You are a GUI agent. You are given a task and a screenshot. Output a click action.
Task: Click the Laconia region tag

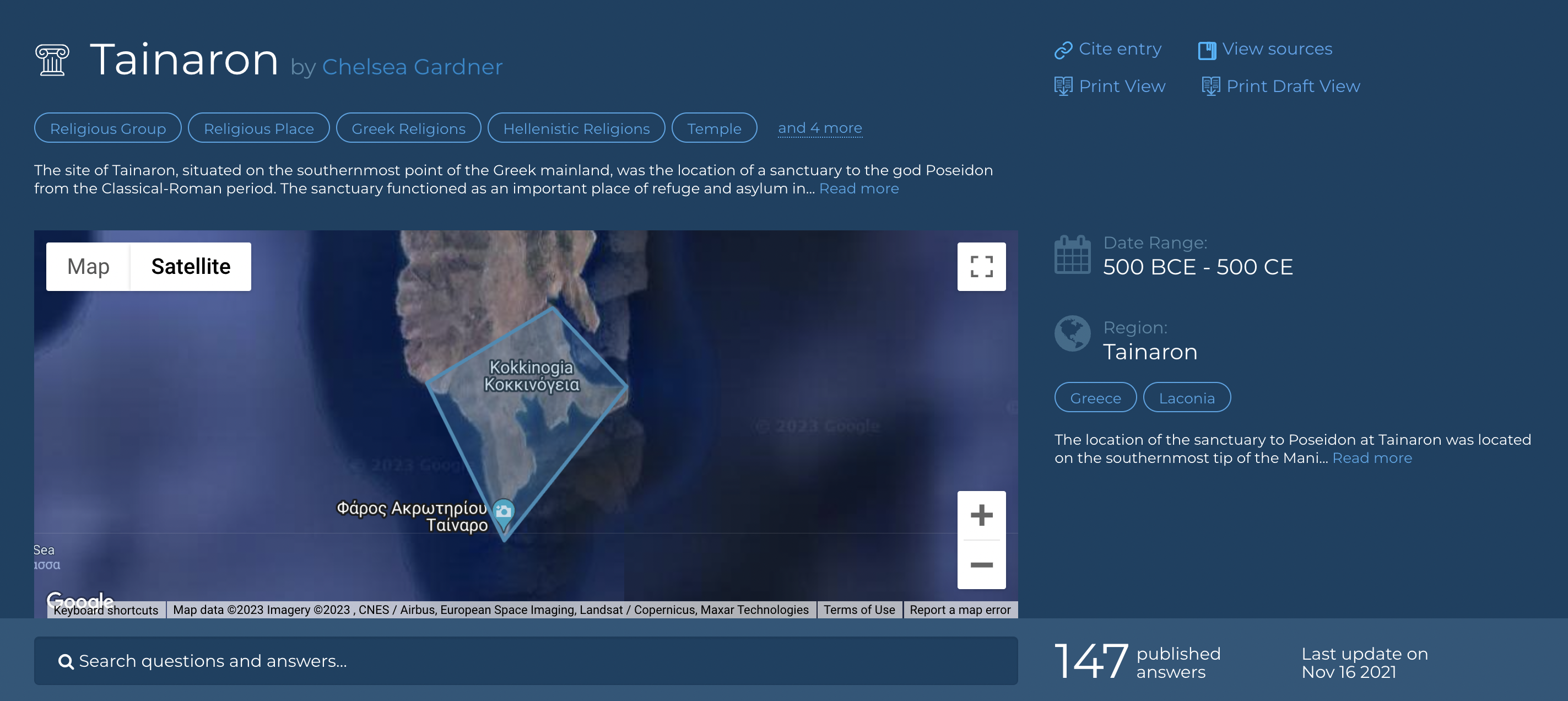[1186, 398]
